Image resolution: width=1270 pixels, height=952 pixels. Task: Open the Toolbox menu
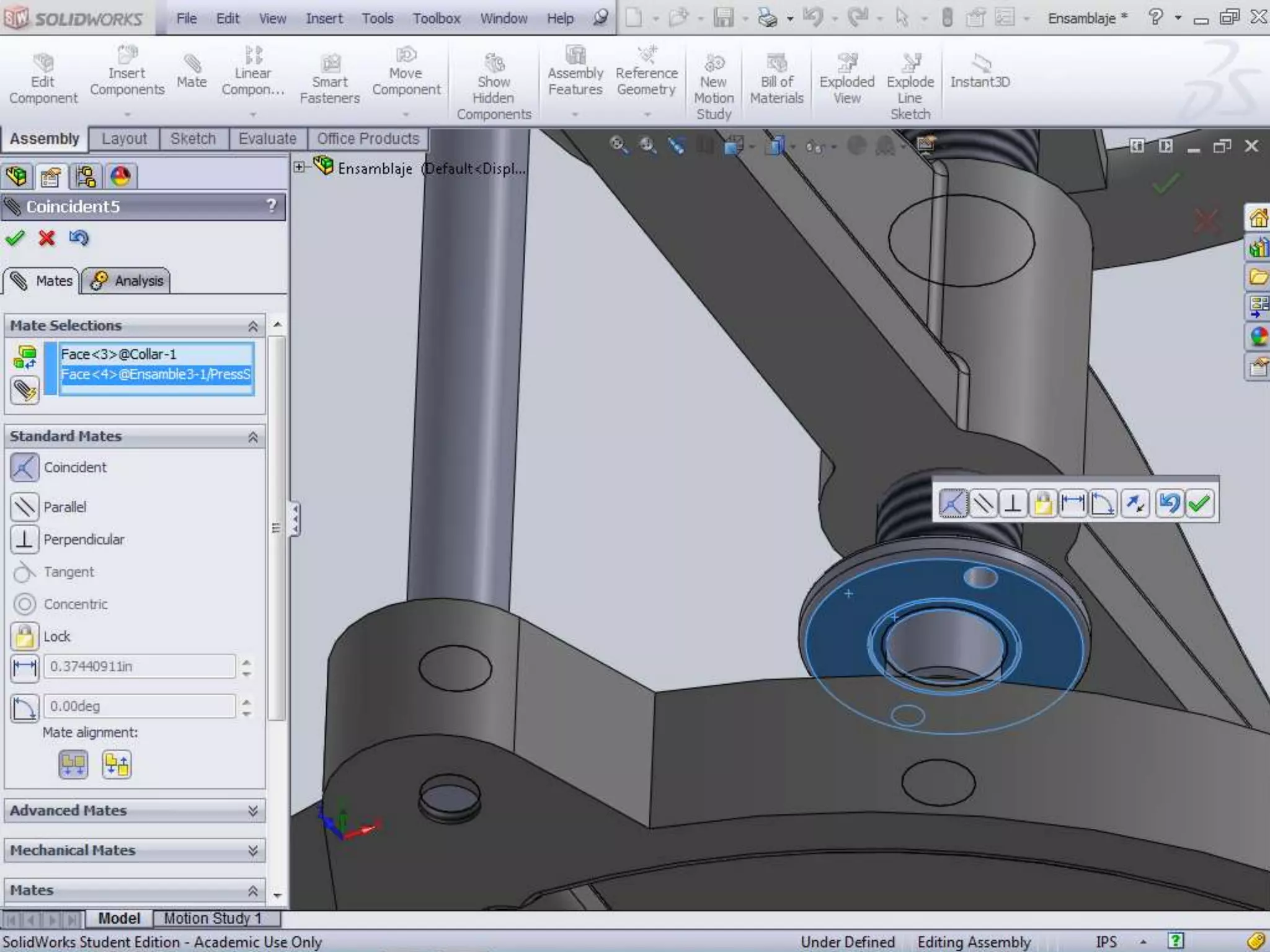(436, 19)
